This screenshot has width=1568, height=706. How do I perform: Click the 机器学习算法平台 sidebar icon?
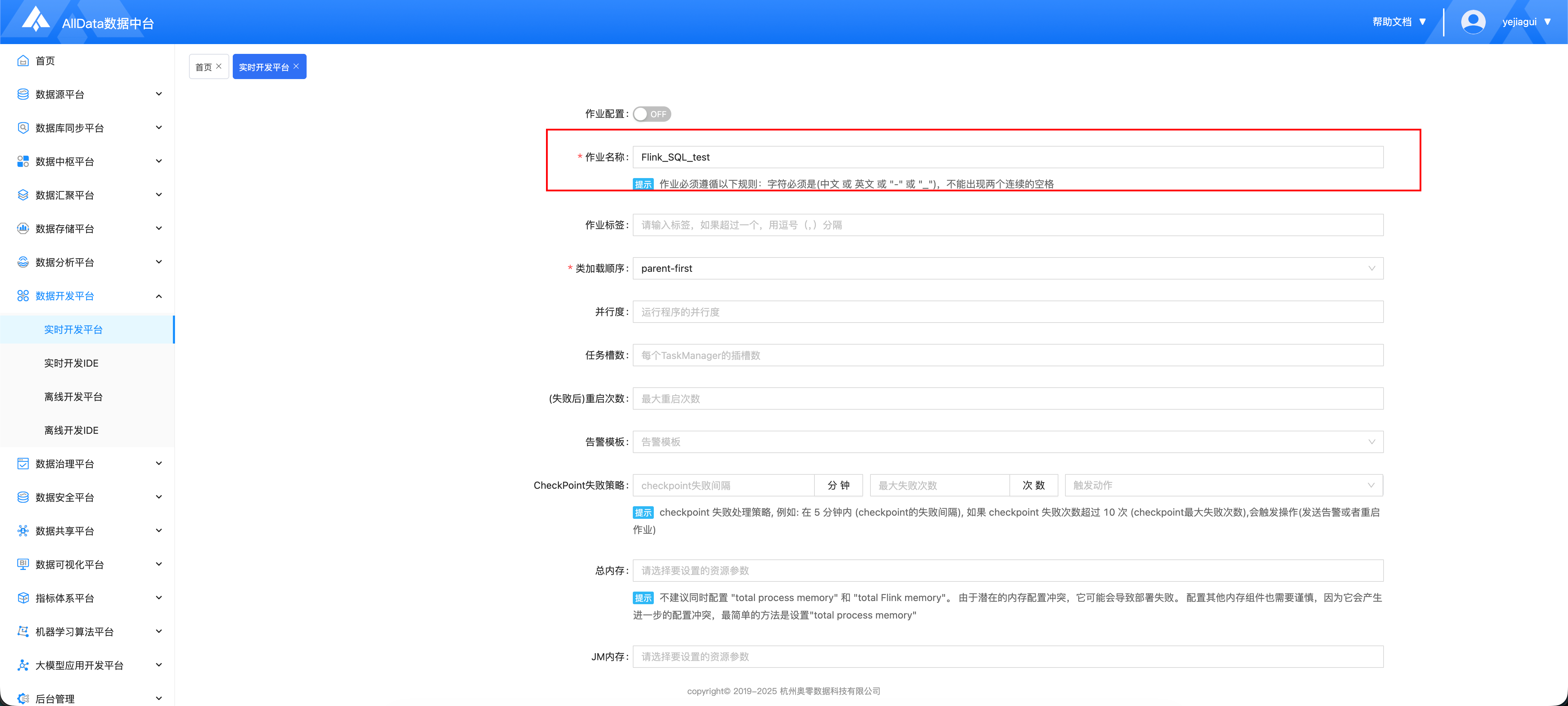(x=23, y=631)
